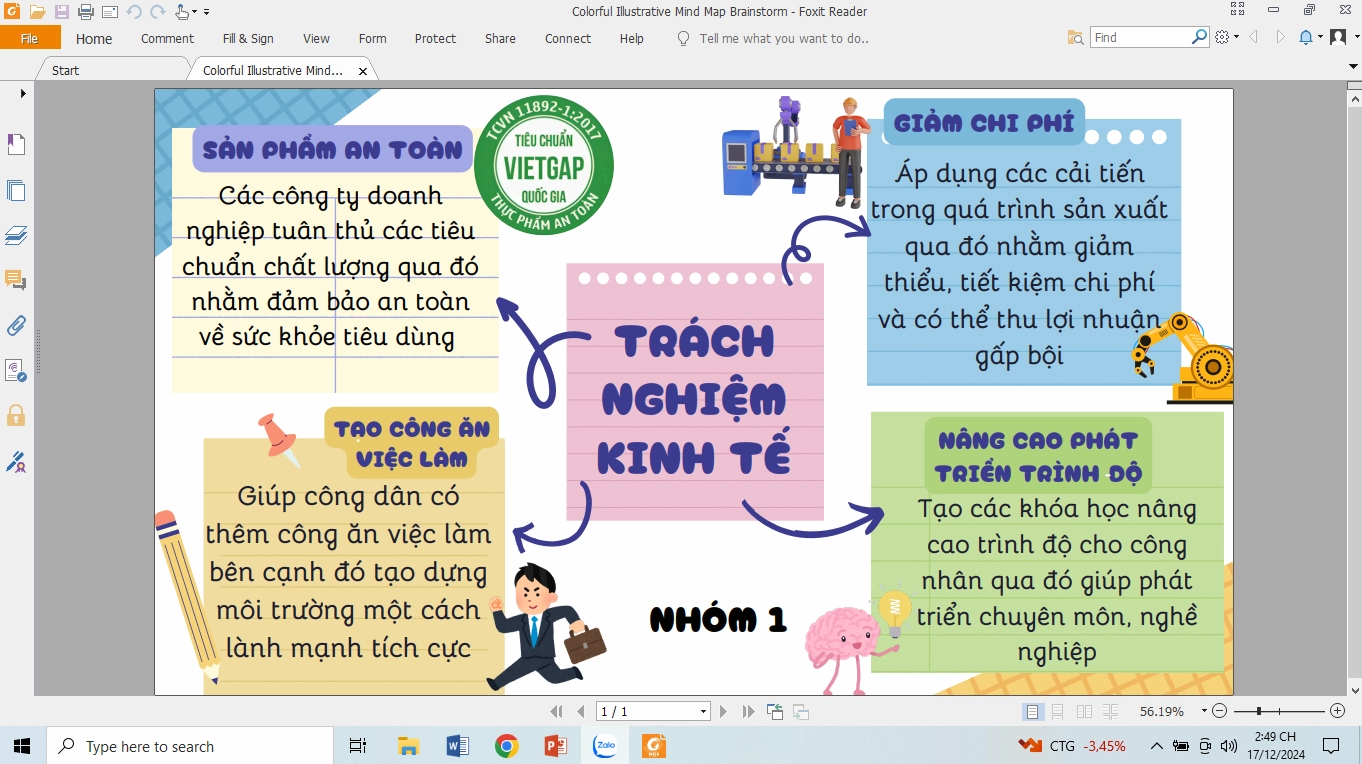Open the Bookmarks panel icon in sidebar
Image resolution: width=1362 pixels, height=764 pixels.
coord(16,145)
